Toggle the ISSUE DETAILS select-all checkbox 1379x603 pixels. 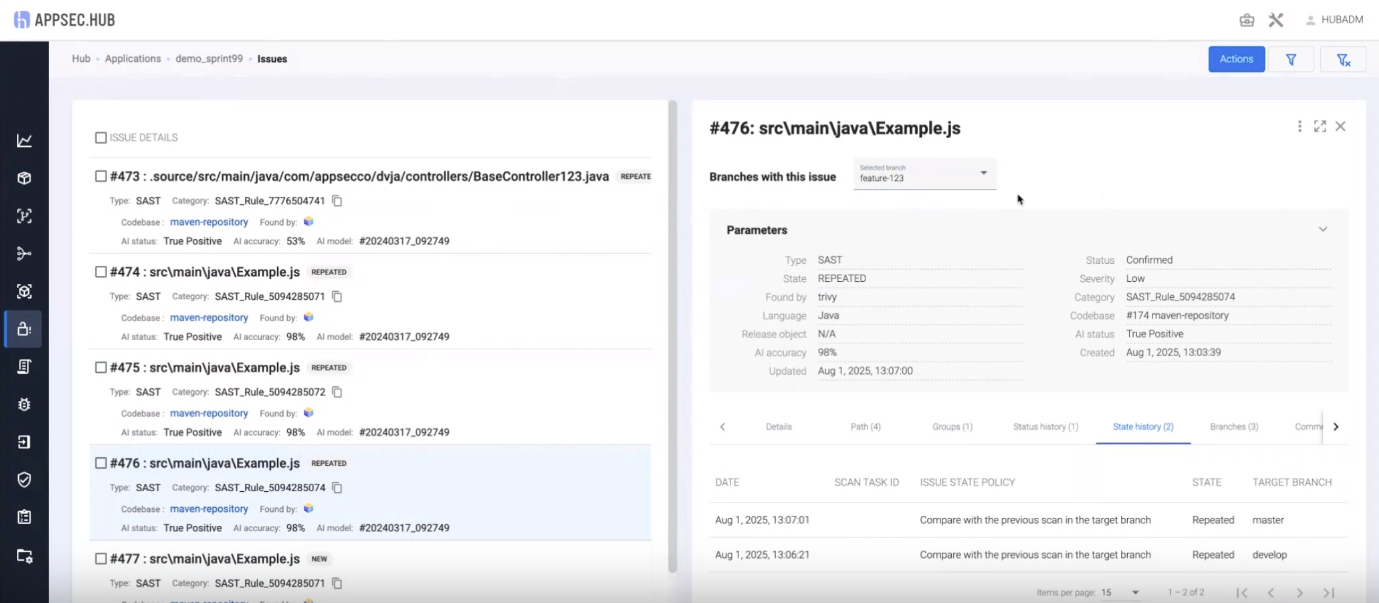[x=101, y=138]
